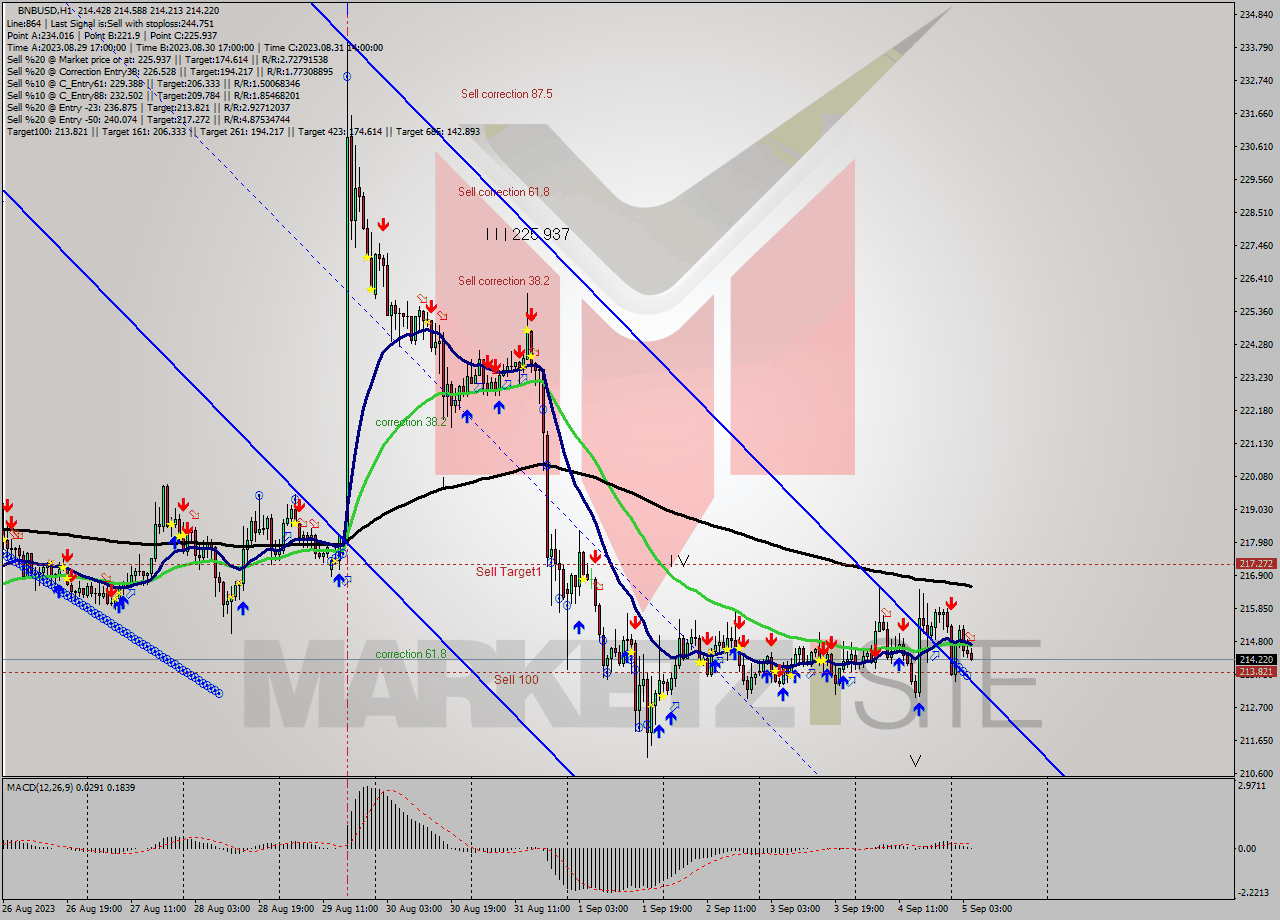This screenshot has width=1280, height=920.
Task: Click the 220.080 price axis value
Action: [x=1255, y=476]
